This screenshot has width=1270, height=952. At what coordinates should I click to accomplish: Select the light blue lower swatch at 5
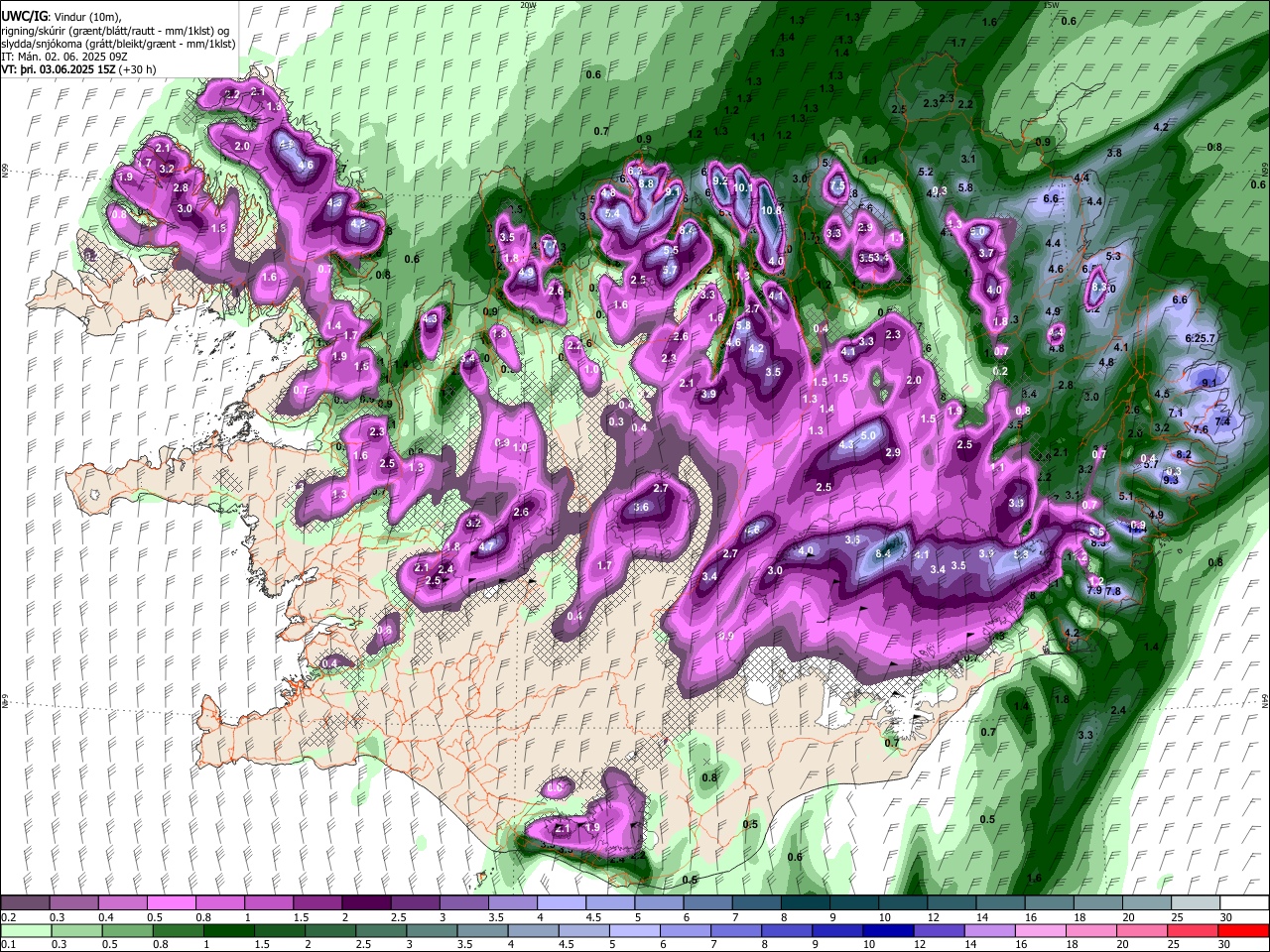coord(634,930)
